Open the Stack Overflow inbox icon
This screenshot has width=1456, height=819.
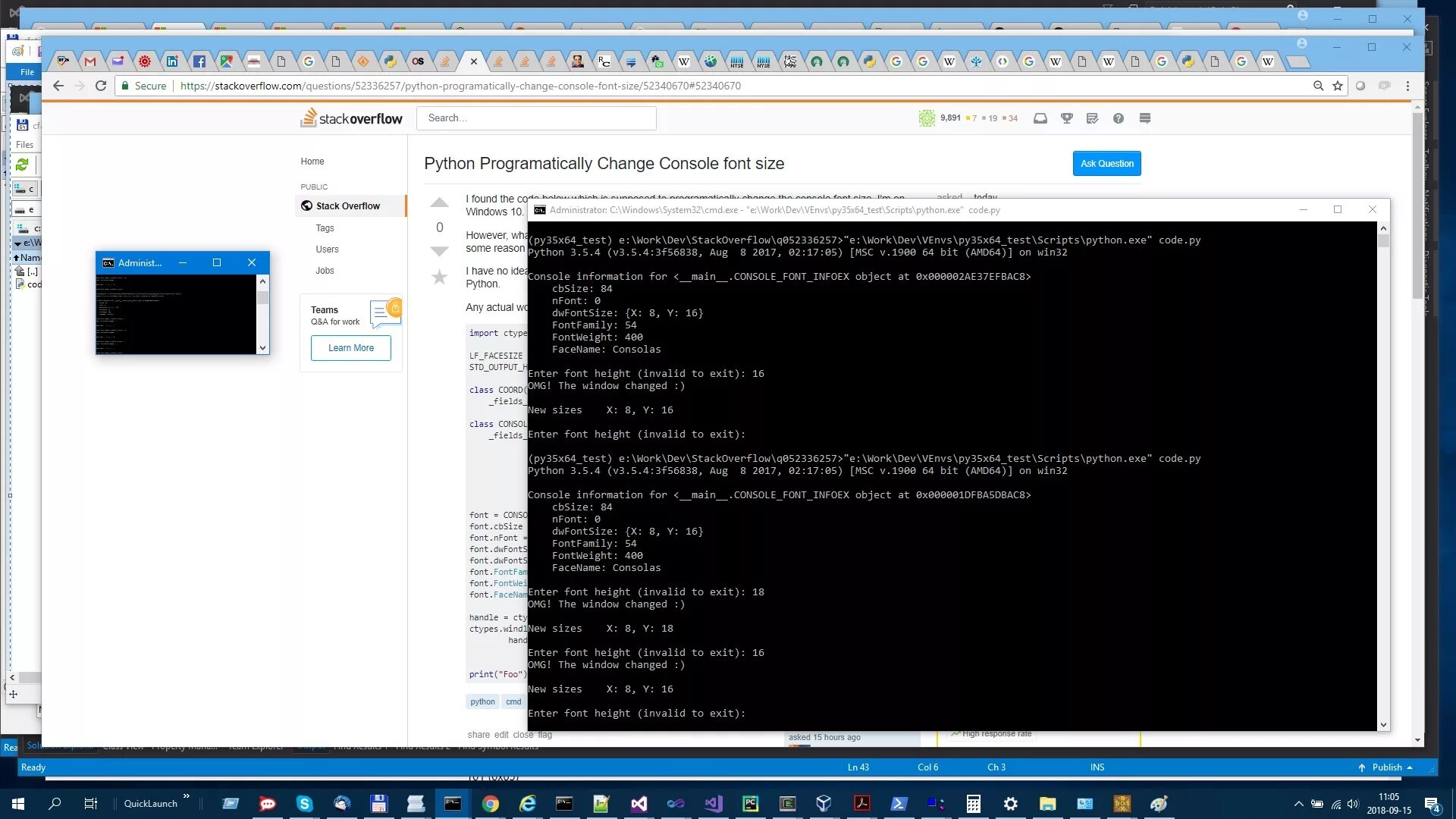(x=1040, y=118)
